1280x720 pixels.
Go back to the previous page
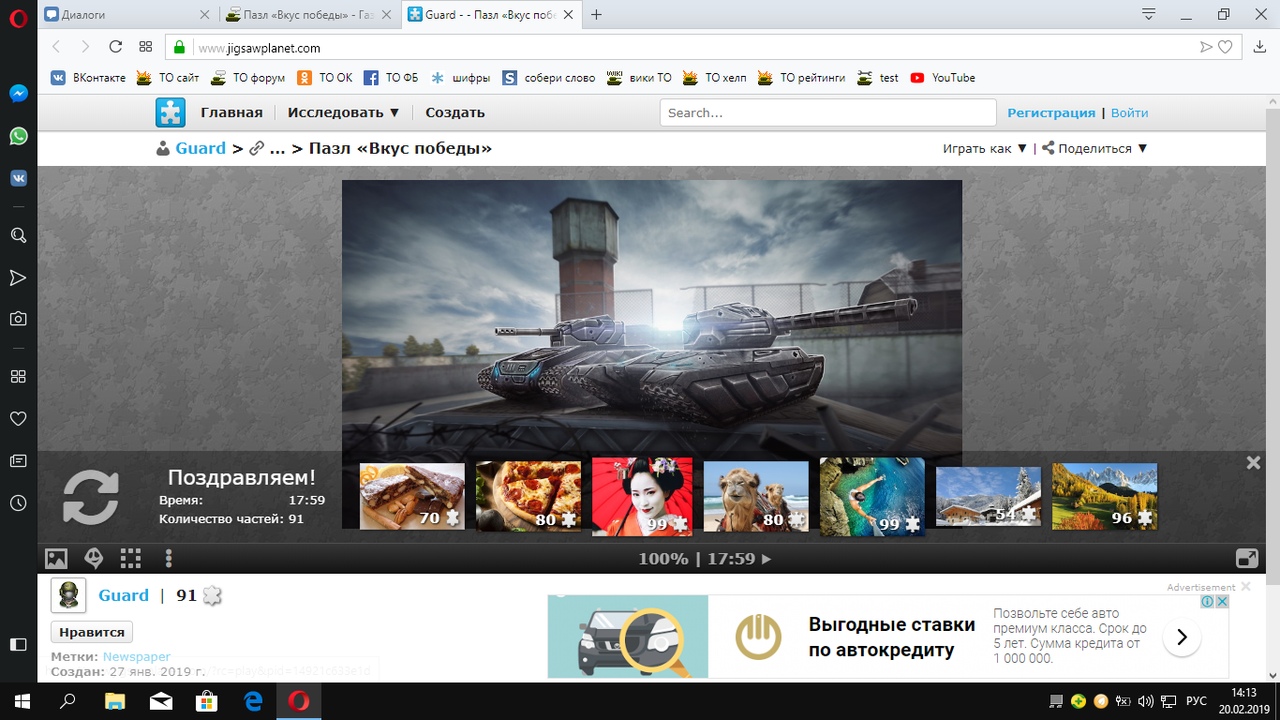coord(56,47)
